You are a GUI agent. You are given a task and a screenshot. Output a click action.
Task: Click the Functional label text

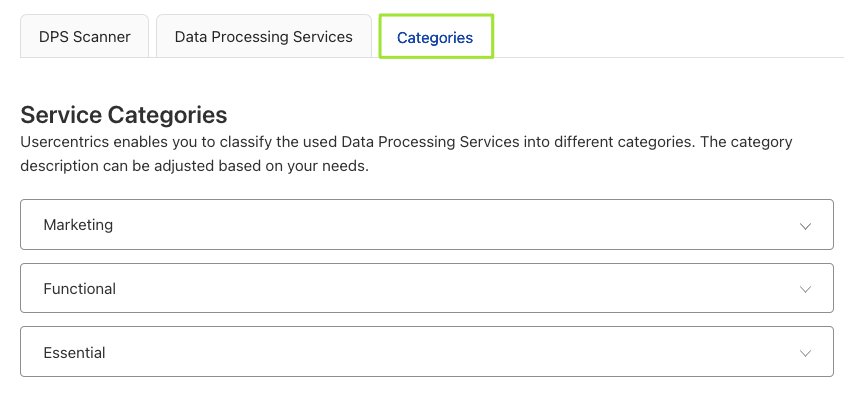point(80,289)
